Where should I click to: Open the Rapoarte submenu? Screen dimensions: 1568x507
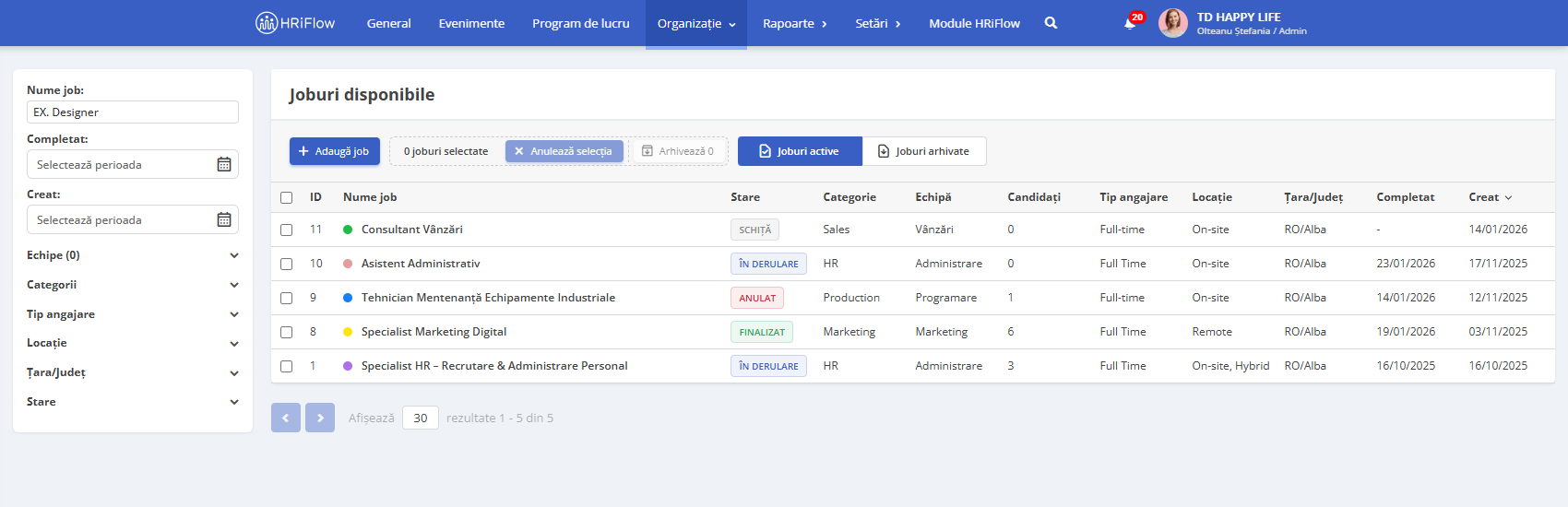[x=795, y=23]
